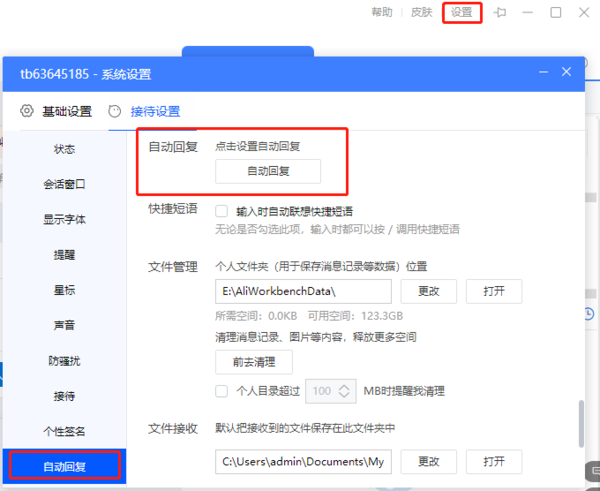This screenshot has width=600, height=491.
Task: Select 声音 in the sidebar
Action: point(64,325)
